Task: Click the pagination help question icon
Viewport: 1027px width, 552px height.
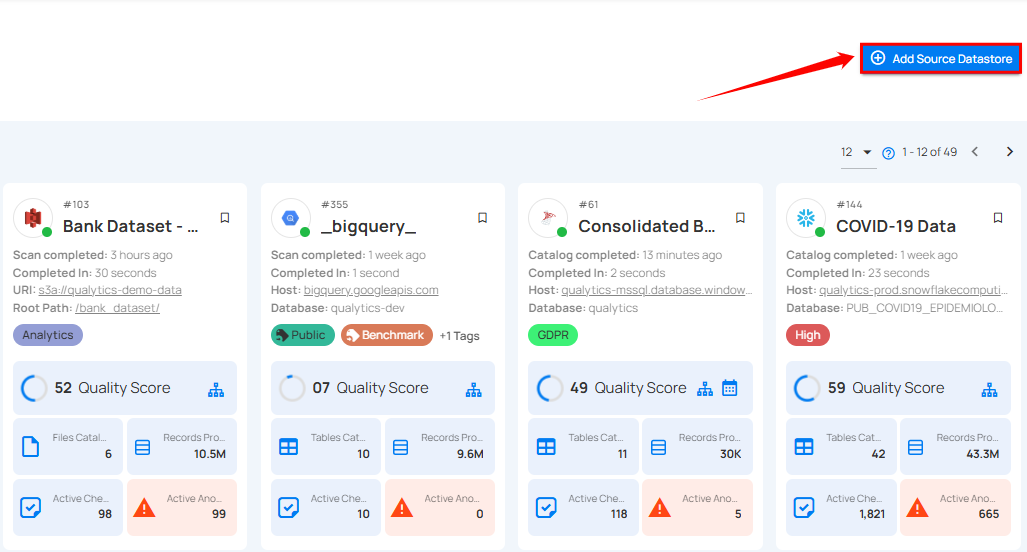Action: pos(888,153)
